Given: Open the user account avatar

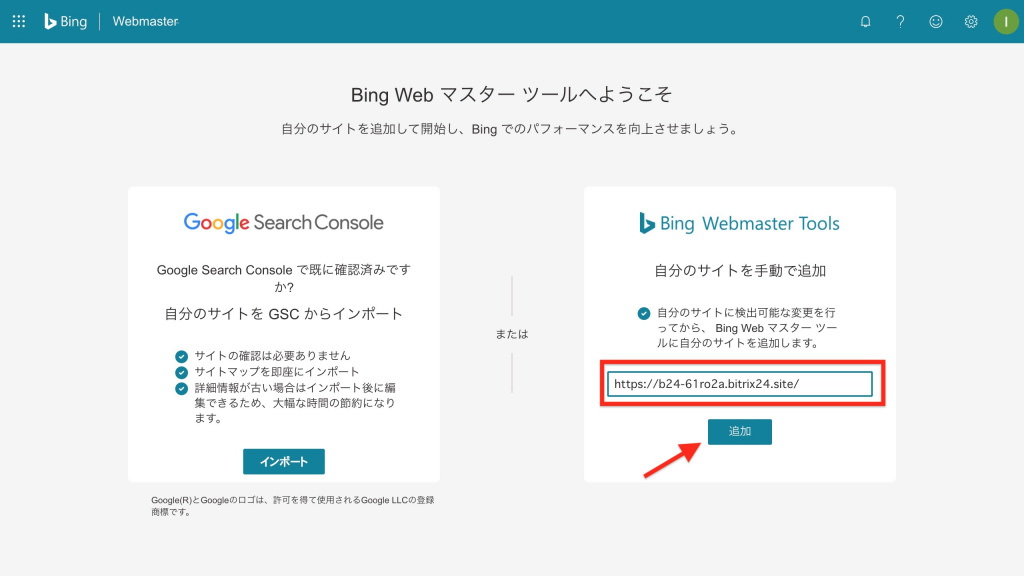Looking at the screenshot, I should click(1006, 22).
